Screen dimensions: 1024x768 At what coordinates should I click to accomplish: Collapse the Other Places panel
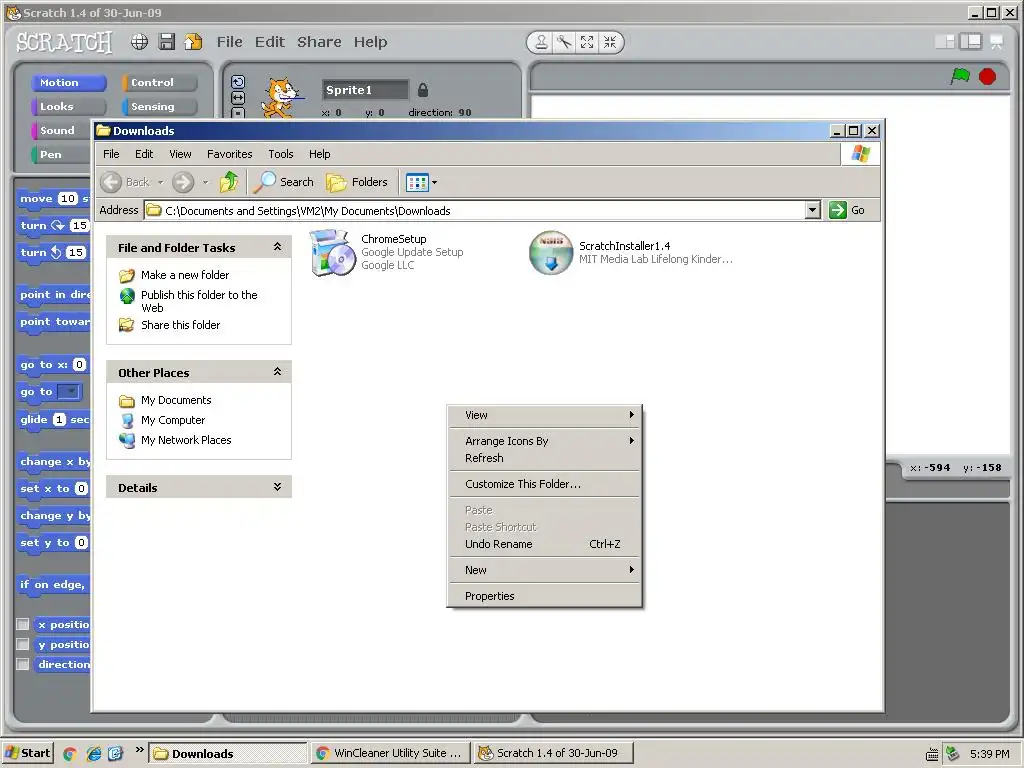[278, 372]
